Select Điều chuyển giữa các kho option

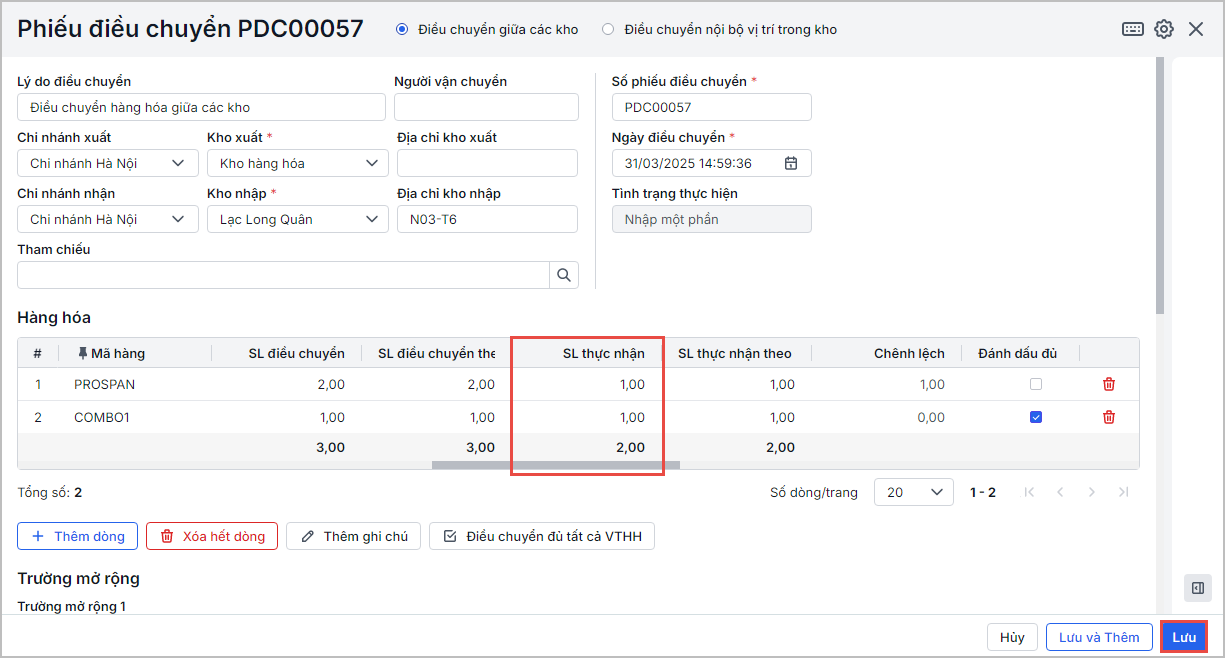click(402, 29)
